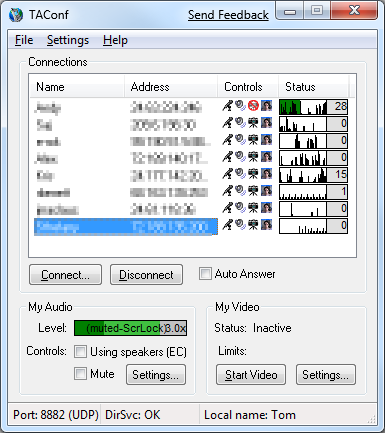
Task: Tick the Mute checkbox
Action: (80, 374)
